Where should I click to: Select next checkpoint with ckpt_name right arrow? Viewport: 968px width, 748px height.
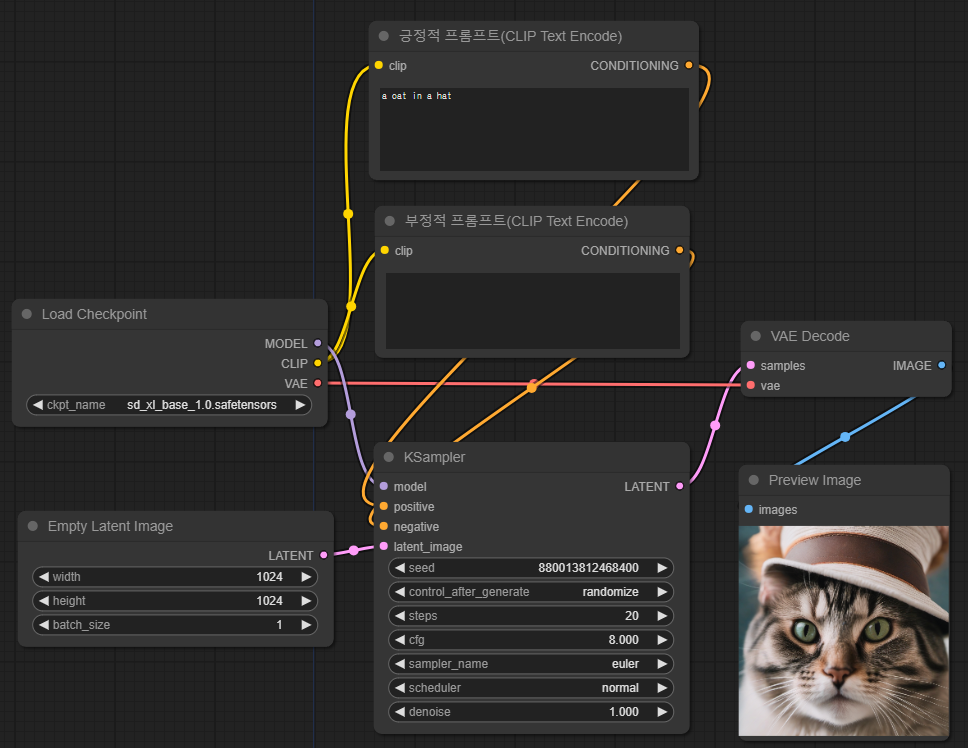click(300, 405)
